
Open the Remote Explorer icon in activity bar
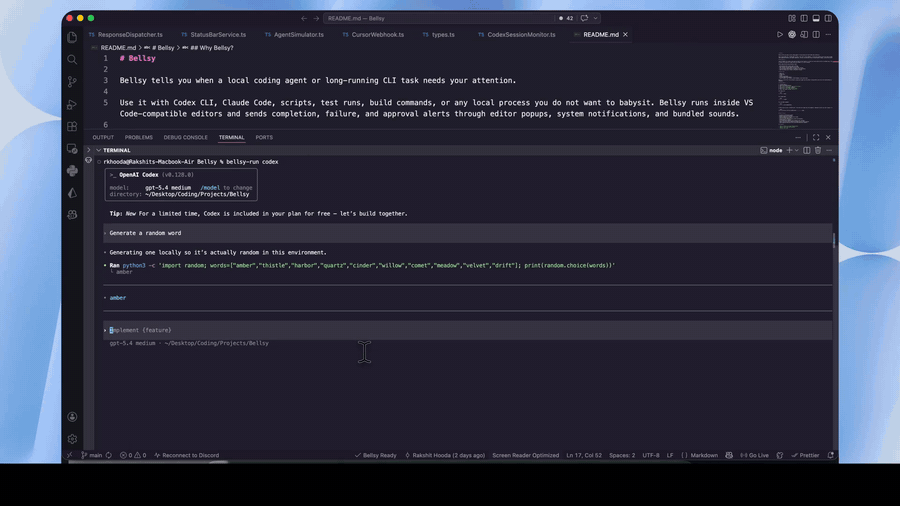pyautogui.click(x=72, y=149)
